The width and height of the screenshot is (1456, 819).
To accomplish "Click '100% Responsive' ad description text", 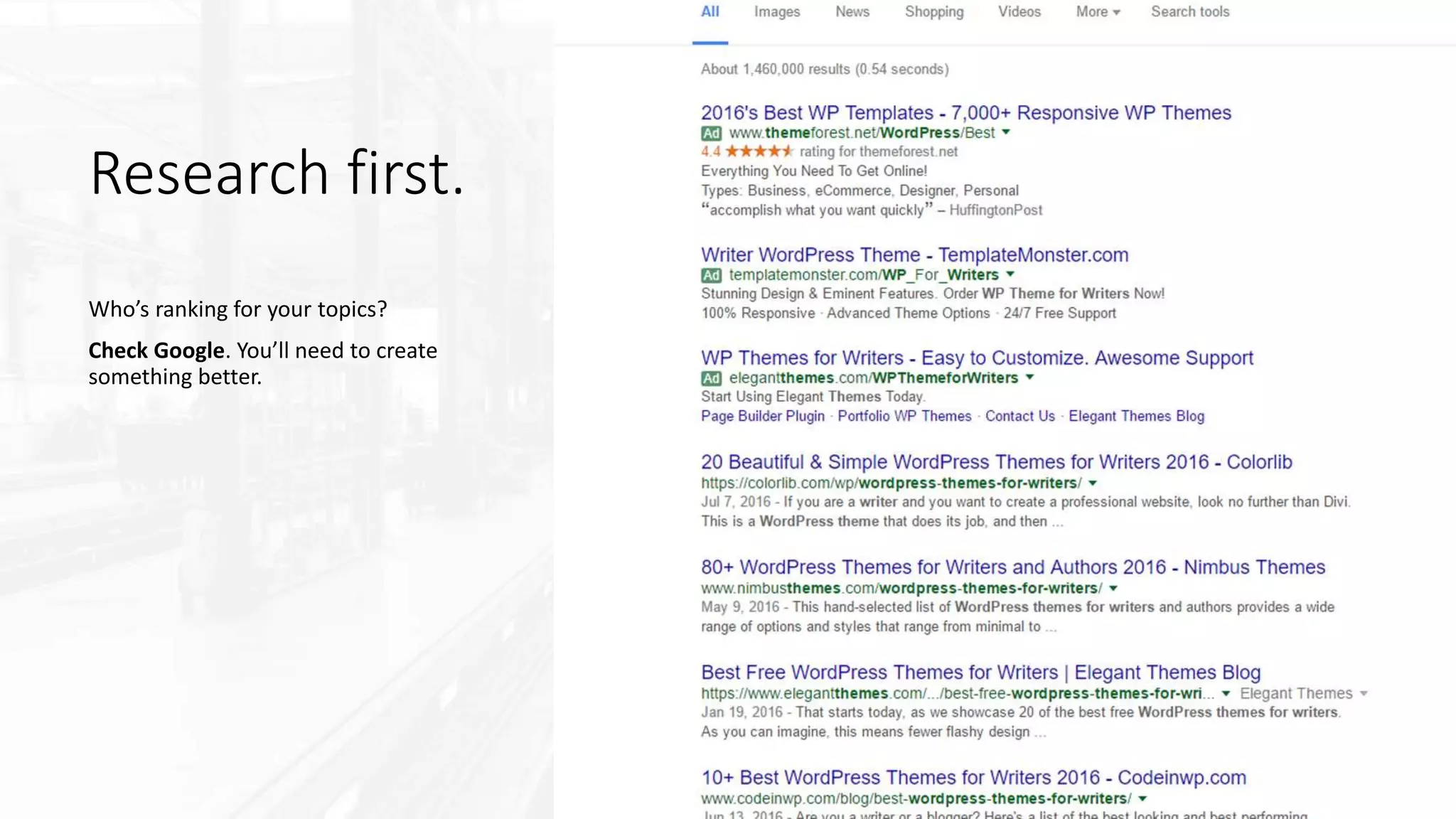I will (x=758, y=314).
